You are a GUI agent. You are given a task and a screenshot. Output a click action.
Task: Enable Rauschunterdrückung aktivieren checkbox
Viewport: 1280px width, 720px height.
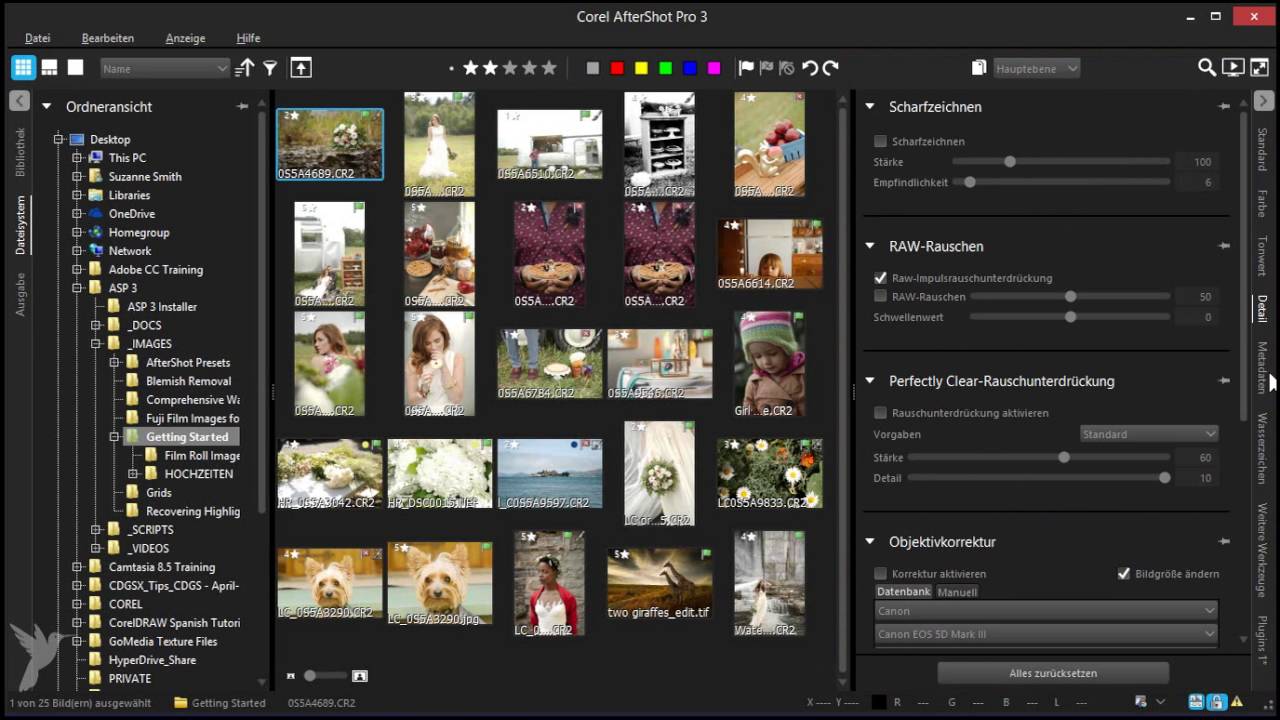880,413
